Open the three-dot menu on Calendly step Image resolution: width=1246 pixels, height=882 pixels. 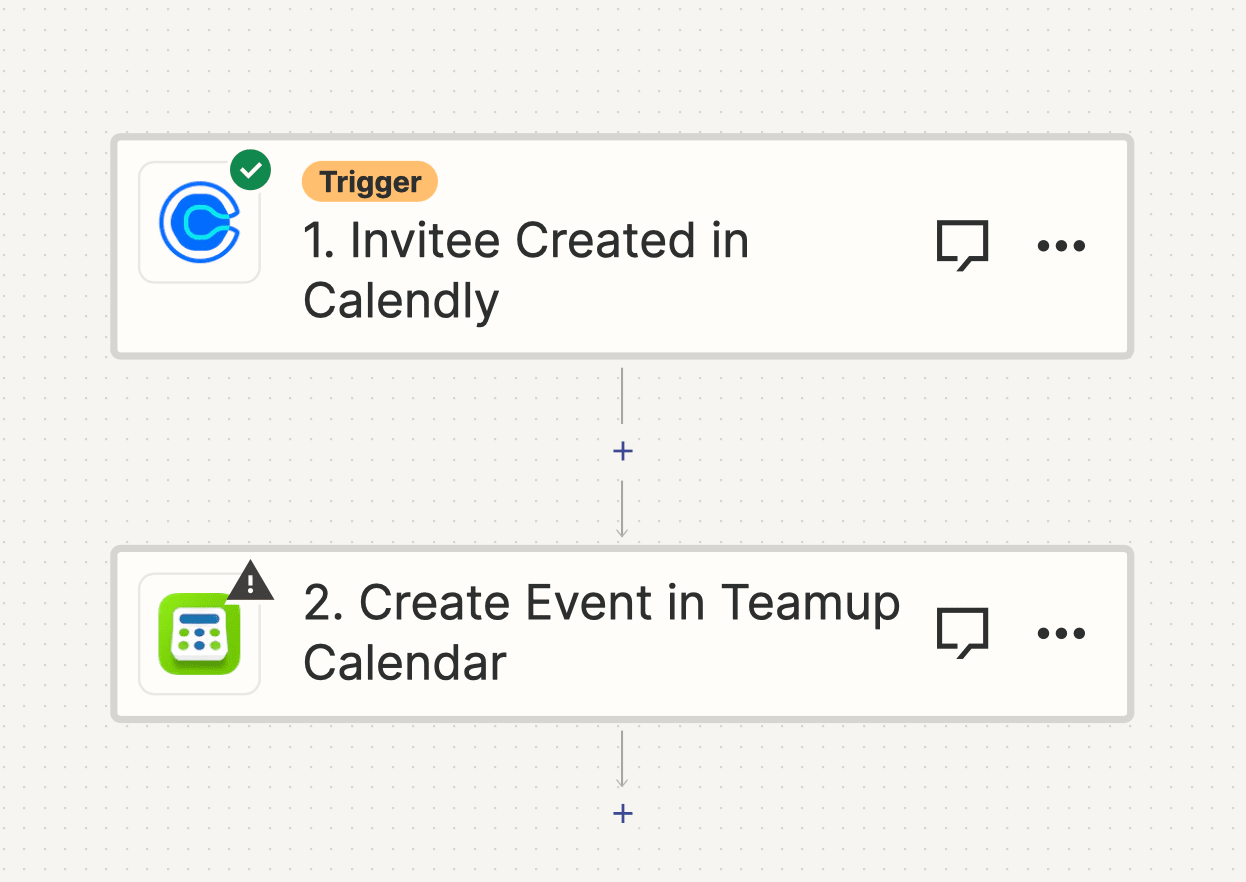point(1061,246)
